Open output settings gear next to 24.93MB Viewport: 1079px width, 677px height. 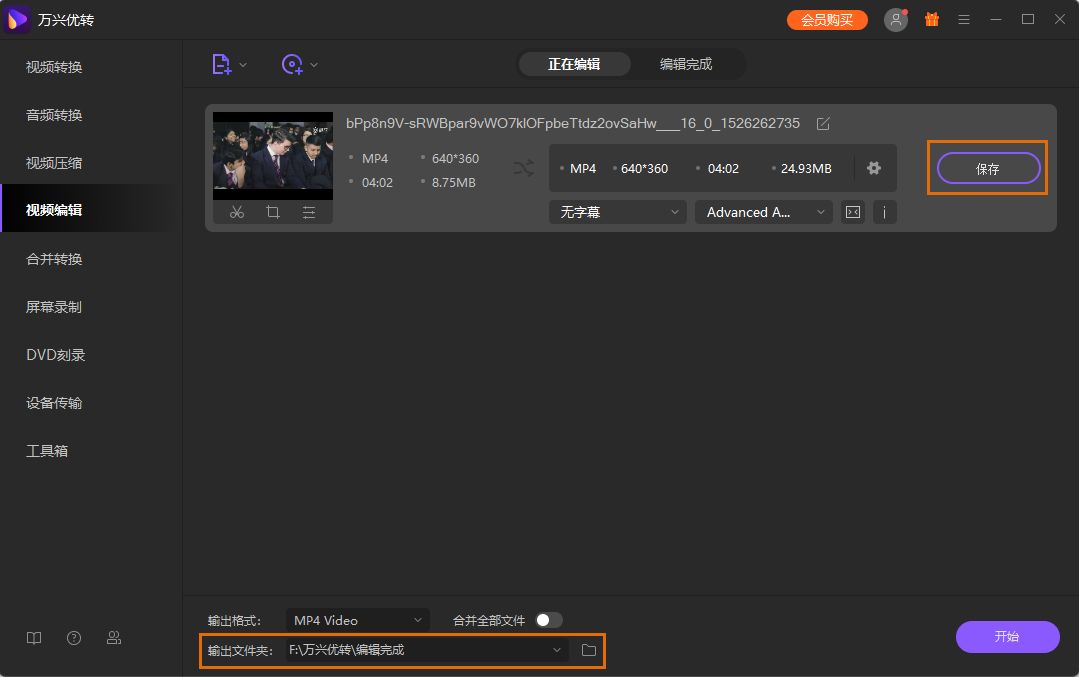(x=874, y=168)
